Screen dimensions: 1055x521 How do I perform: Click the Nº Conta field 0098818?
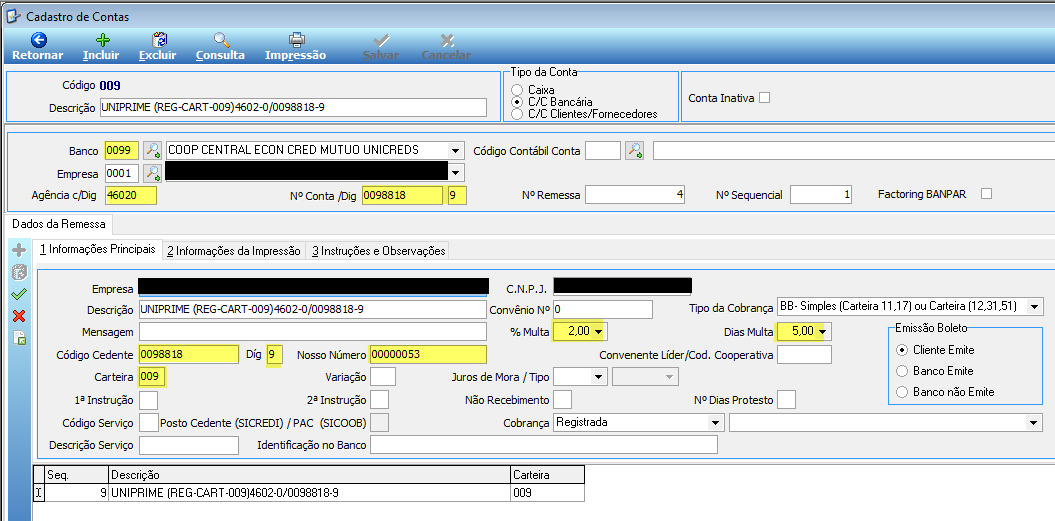[403, 195]
